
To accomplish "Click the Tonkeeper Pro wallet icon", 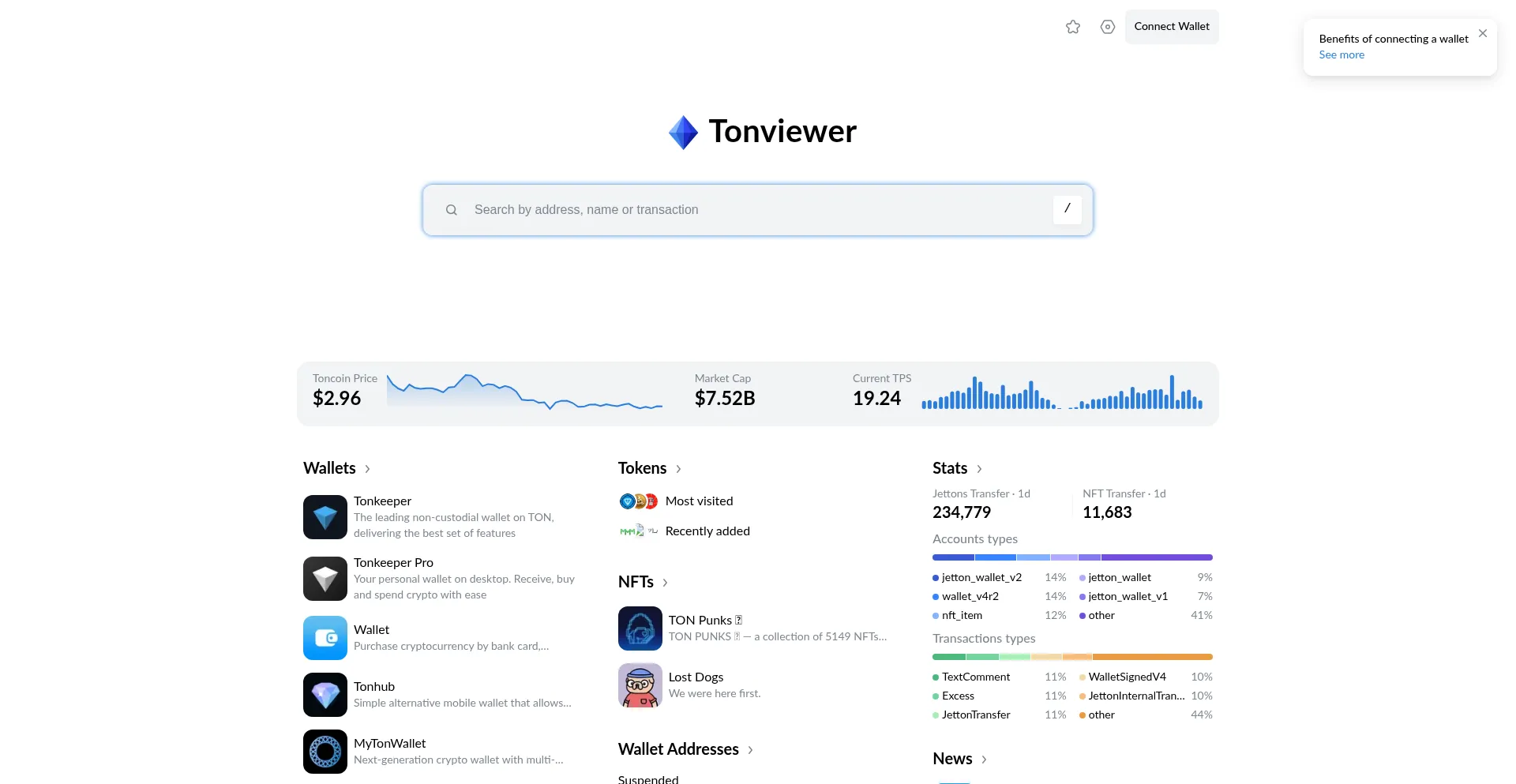I will tap(325, 579).
